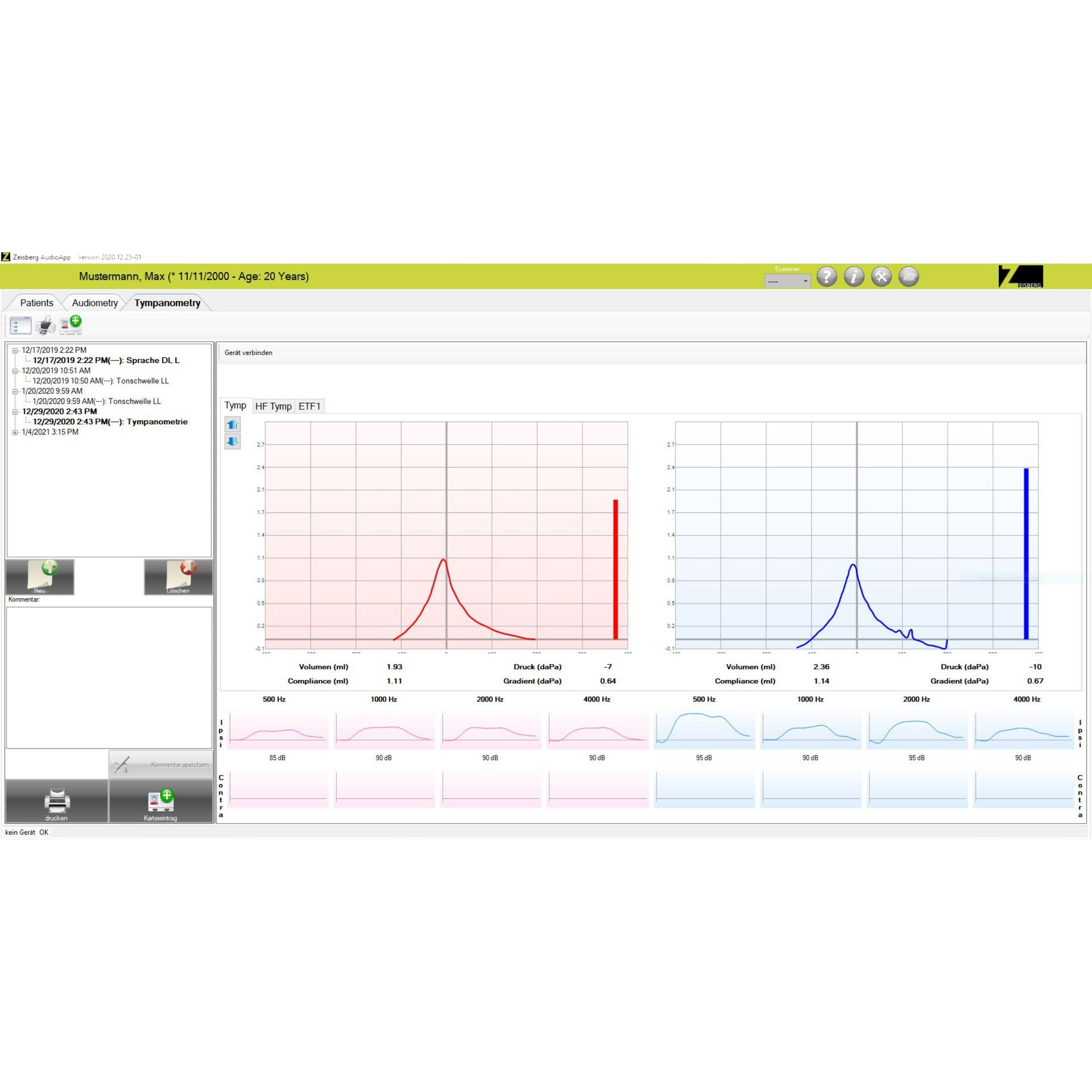Expand the 1/4/2021 3:15 PM tree node
The image size is (1092, 1092).
[x=15, y=433]
